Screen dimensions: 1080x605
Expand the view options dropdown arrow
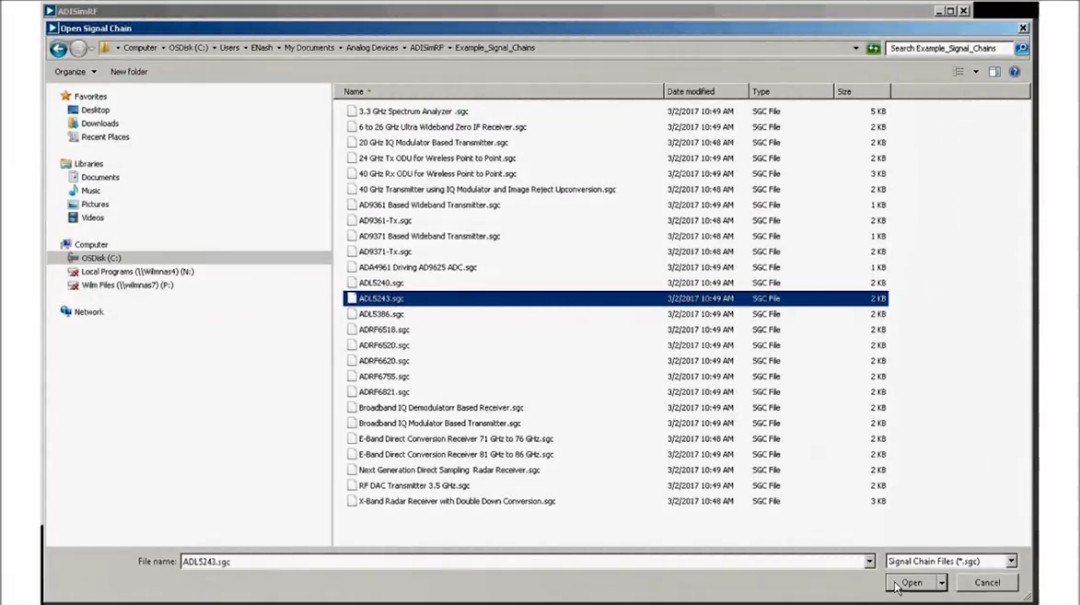(x=975, y=72)
